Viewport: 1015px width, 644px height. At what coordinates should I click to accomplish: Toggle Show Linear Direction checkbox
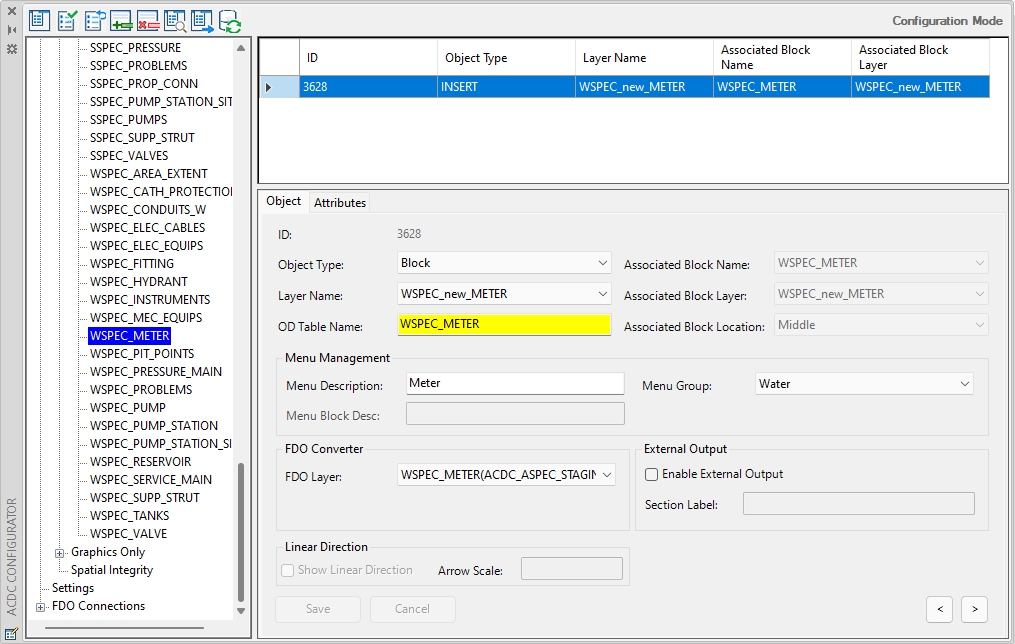[x=287, y=570]
